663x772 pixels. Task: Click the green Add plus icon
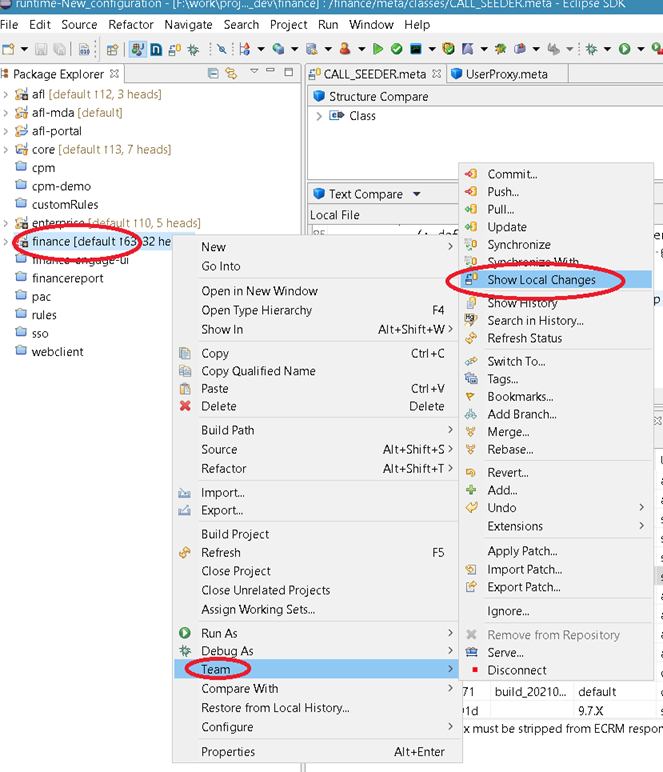click(471, 490)
